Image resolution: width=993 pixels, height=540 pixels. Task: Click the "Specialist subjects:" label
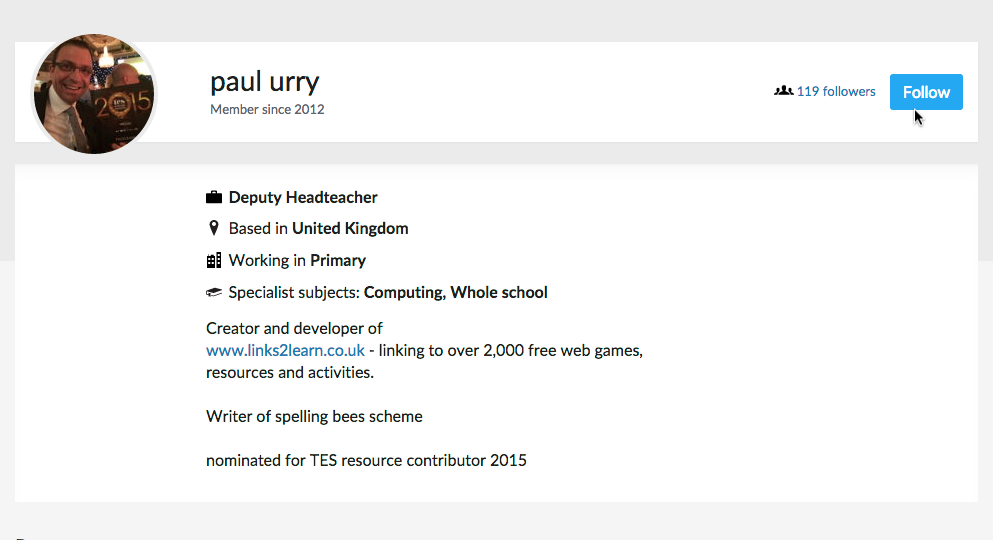[294, 293]
